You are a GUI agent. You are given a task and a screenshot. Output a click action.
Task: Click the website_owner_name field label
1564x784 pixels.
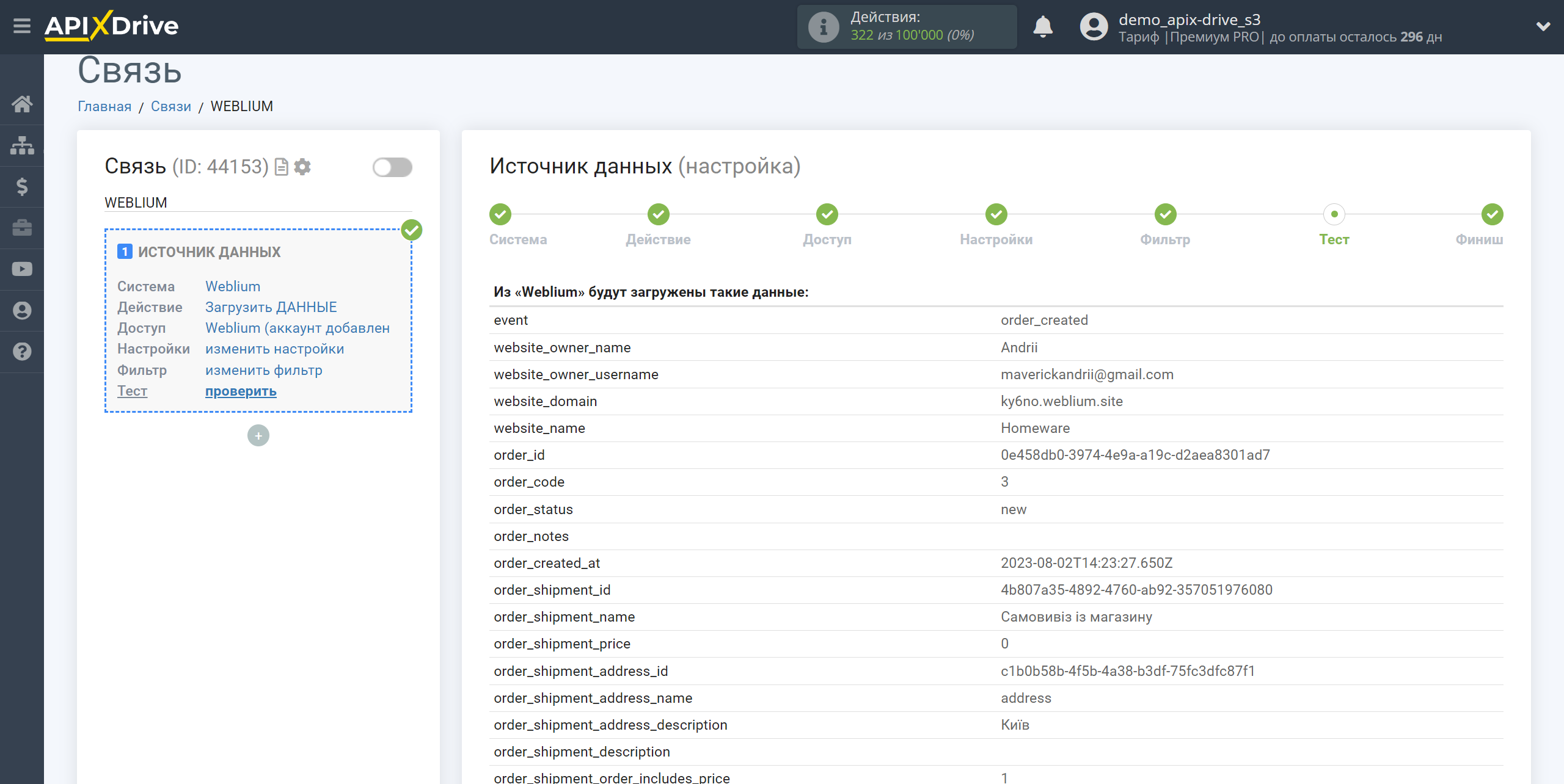point(562,347)
